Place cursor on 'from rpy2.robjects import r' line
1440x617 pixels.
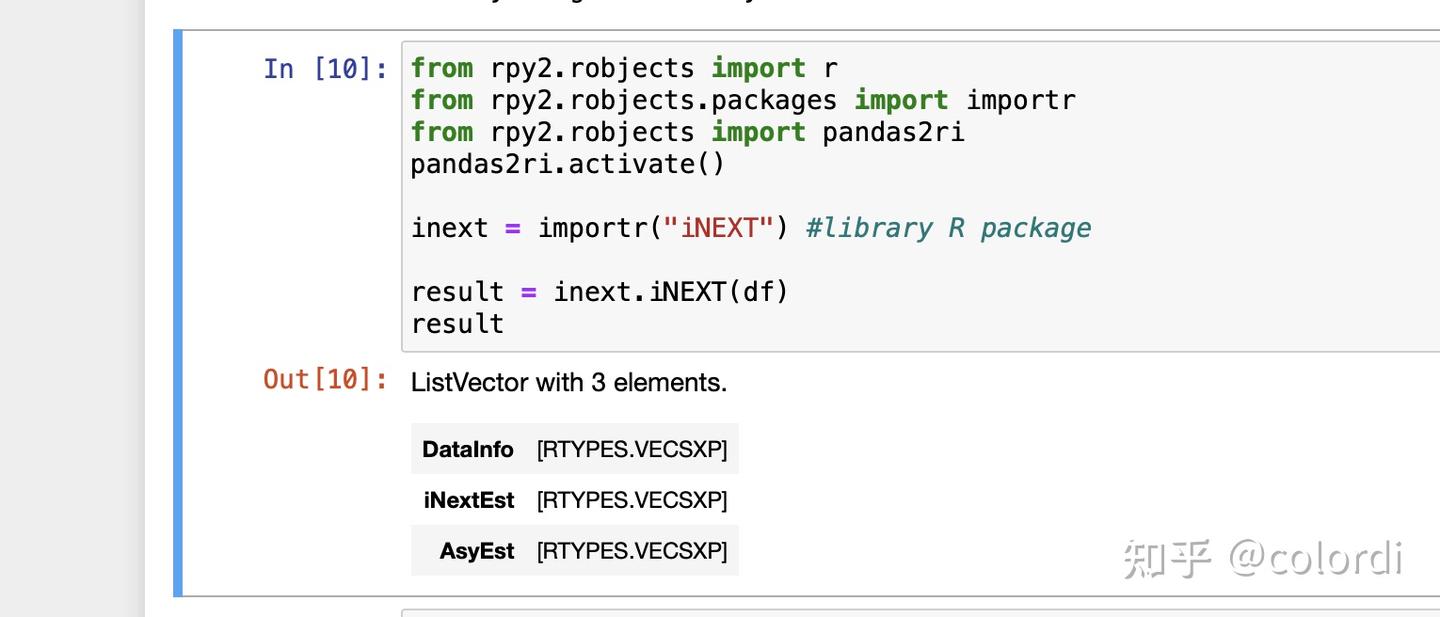(x=624, y=68)
